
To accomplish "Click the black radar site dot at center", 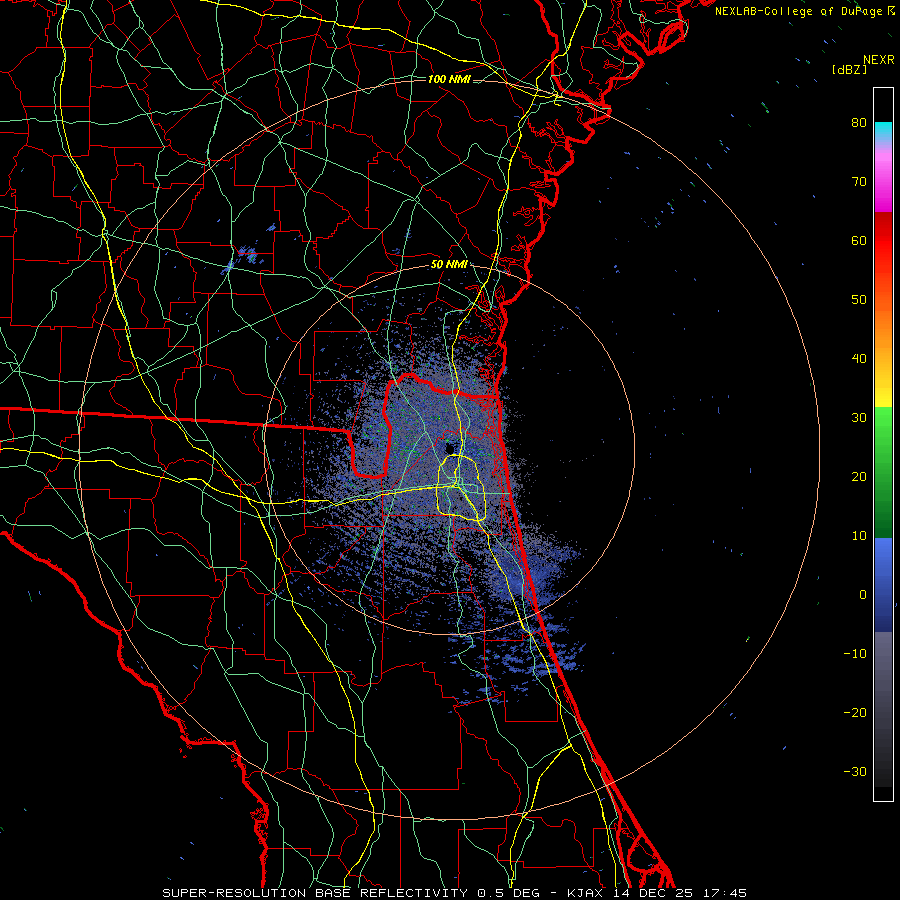I will pyautogui.click(x=451, y=448).
